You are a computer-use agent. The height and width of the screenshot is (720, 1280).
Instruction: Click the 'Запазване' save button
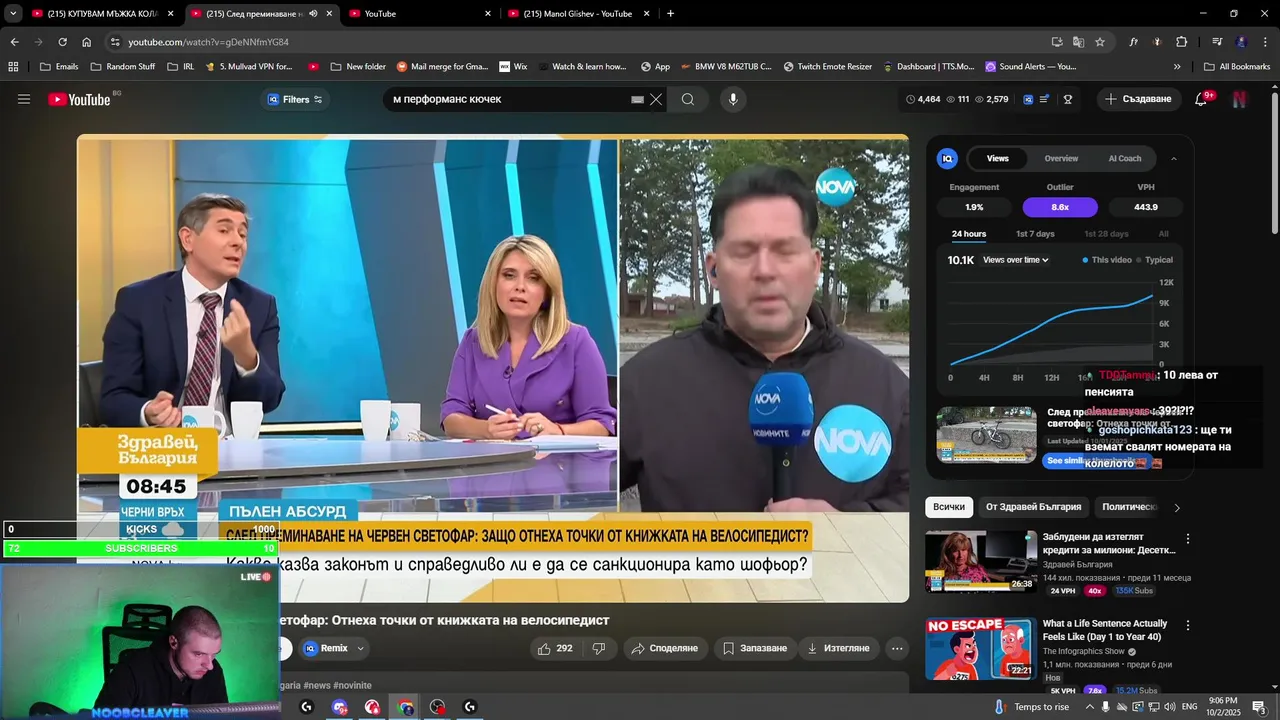pyautogui.click(x=755, y=648)
